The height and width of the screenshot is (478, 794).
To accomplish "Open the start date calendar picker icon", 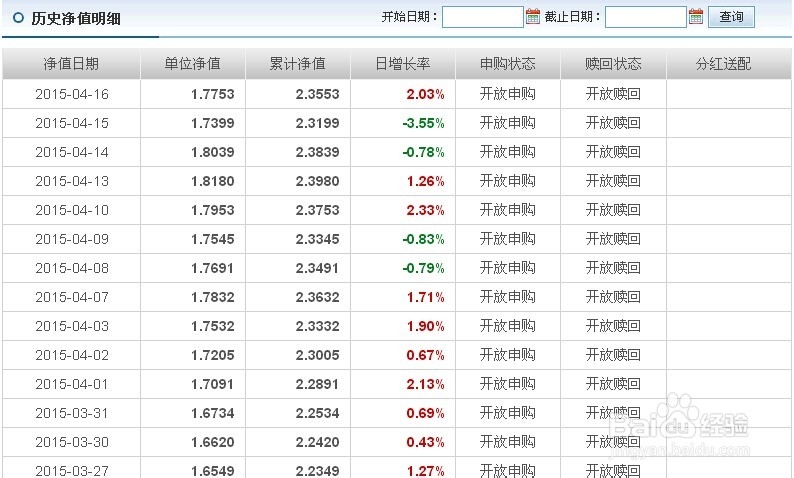I will coord(533,16).
